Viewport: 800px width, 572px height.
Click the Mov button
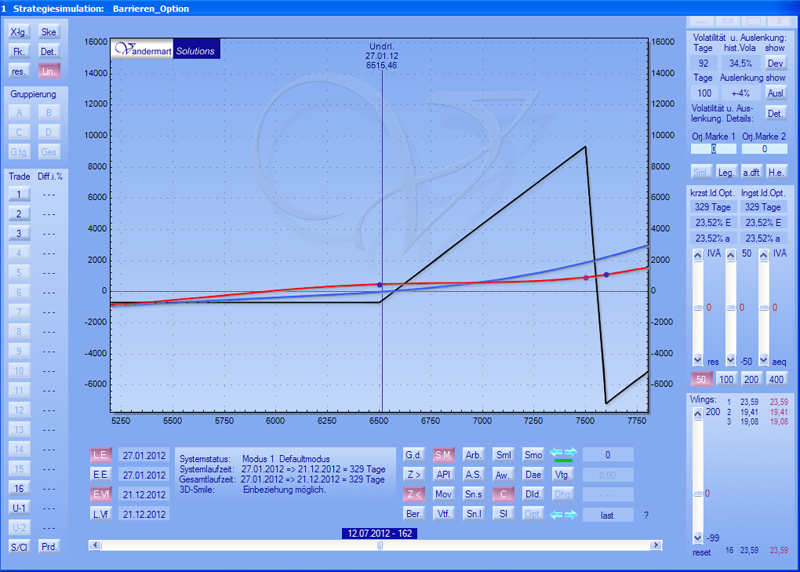pos(445,494)
